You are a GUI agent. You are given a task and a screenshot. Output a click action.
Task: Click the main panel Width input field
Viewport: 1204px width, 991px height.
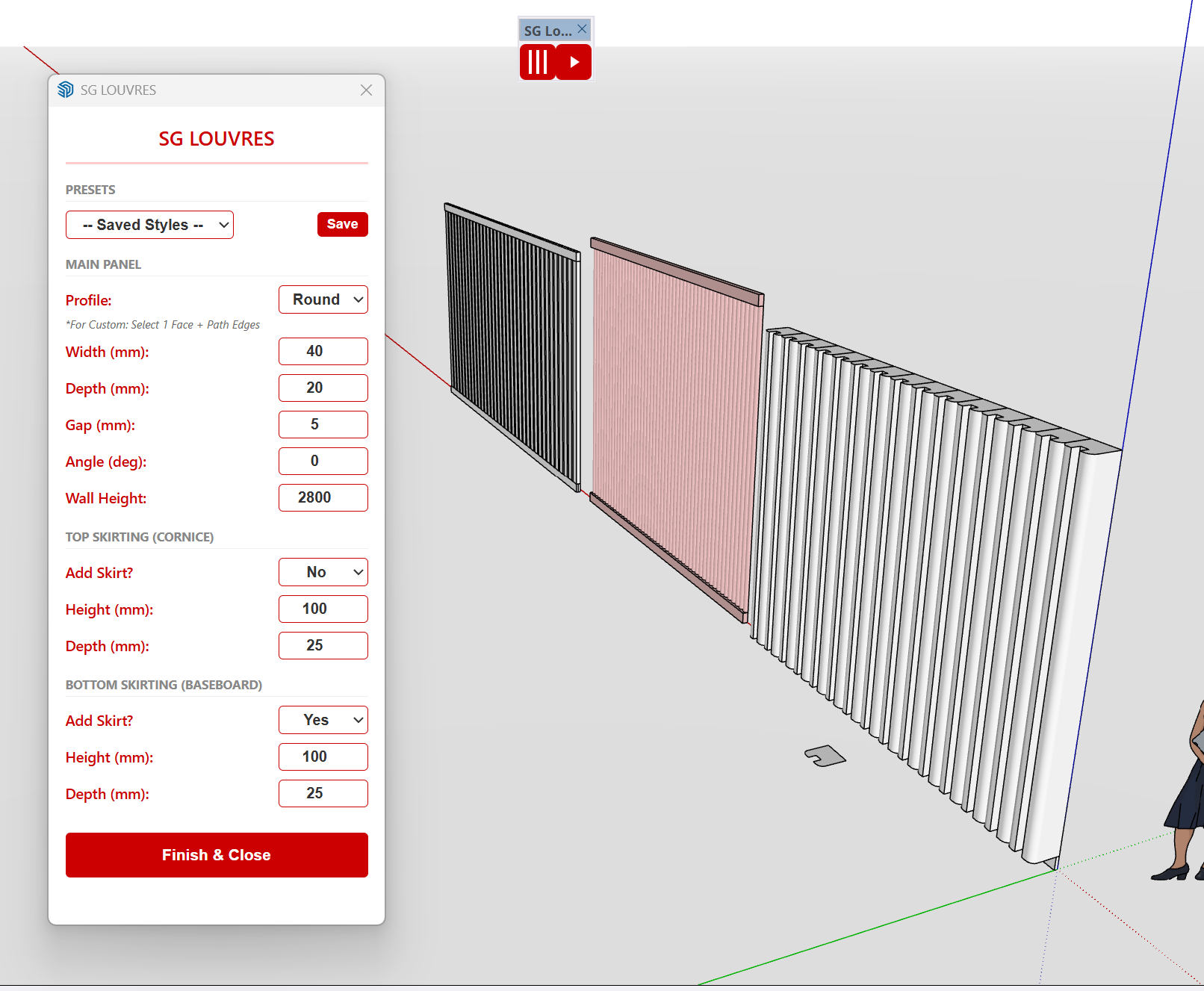323,351
